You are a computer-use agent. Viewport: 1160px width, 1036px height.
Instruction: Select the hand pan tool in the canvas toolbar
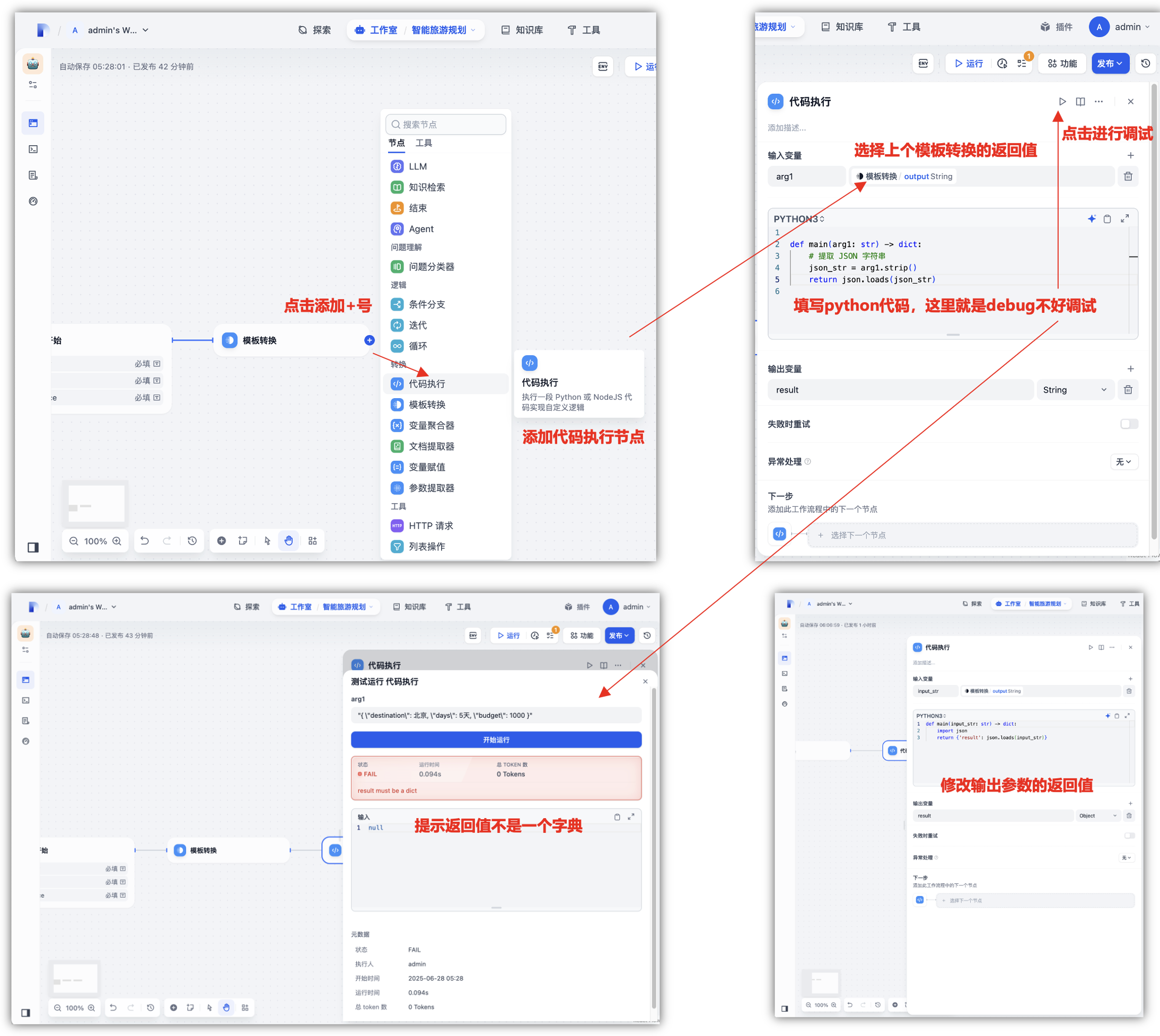pos(288,541)
